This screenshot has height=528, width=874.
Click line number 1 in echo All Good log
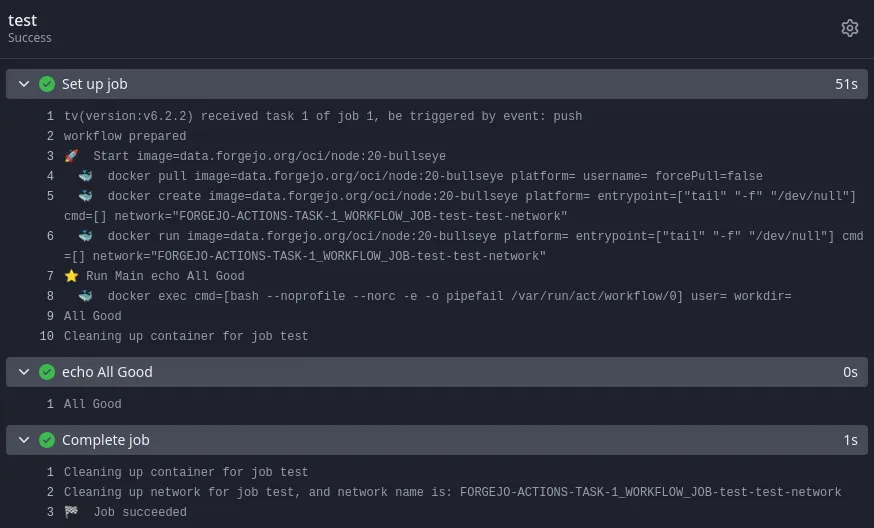(x=50, y=404)
